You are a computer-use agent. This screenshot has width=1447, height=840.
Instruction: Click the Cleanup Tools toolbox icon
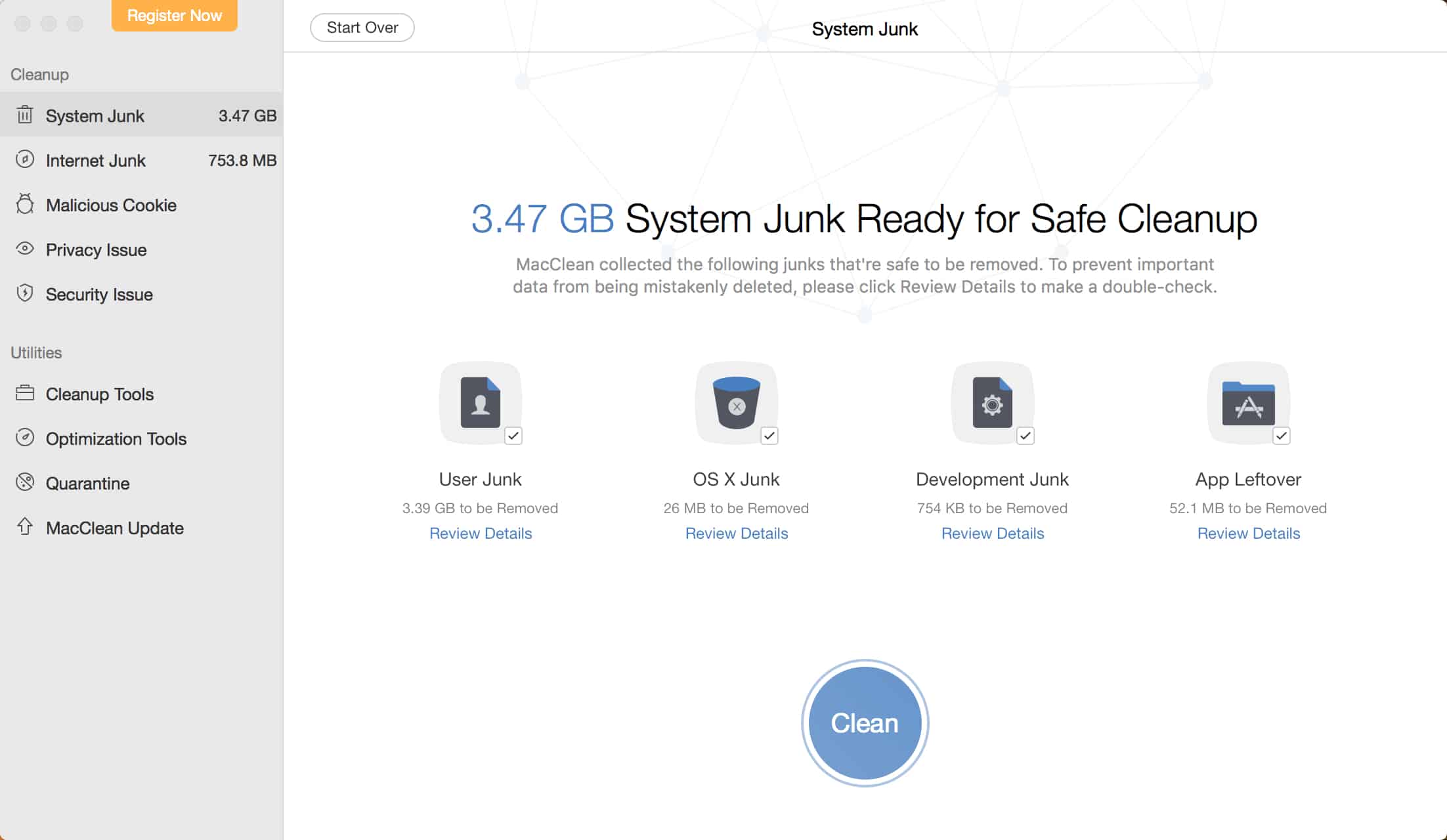pyautogui.click(x=25, y=393)
